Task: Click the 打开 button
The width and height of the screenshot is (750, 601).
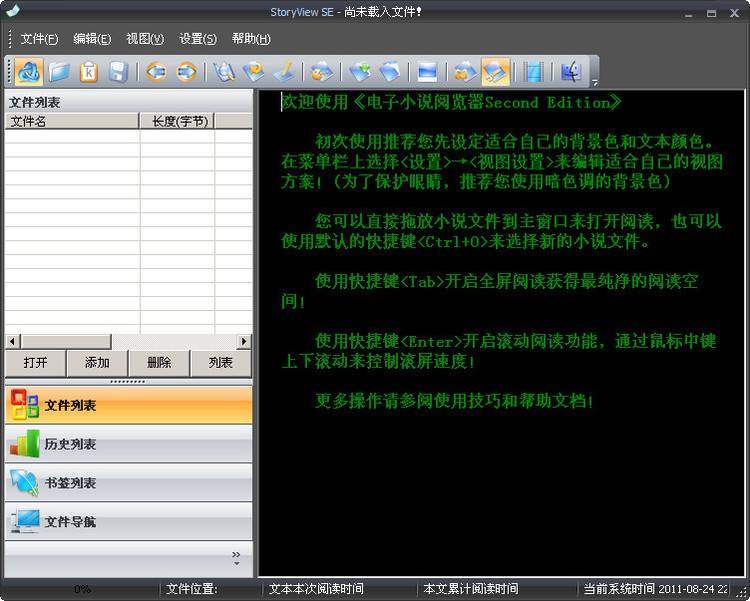Action: click(x=35, y=363)
